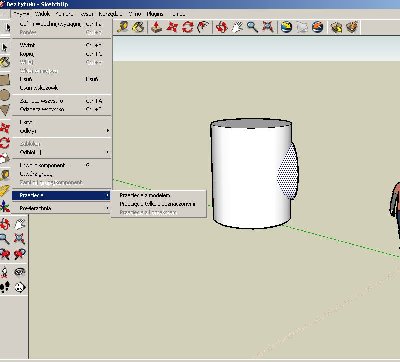Expand the submenu arrow above the Make Component entry

(x=107, y=152)
